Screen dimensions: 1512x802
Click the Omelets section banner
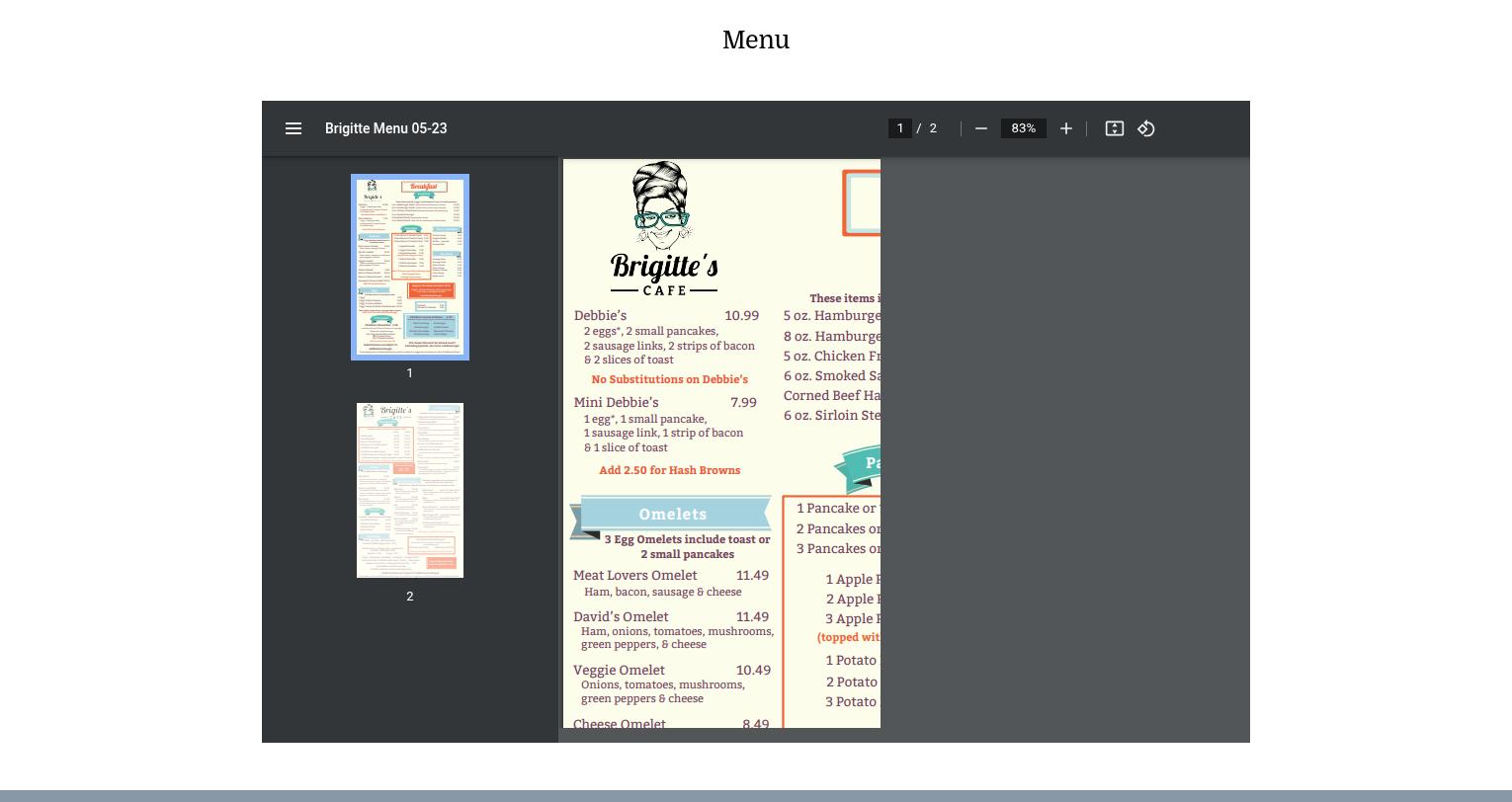pos(672,515)
